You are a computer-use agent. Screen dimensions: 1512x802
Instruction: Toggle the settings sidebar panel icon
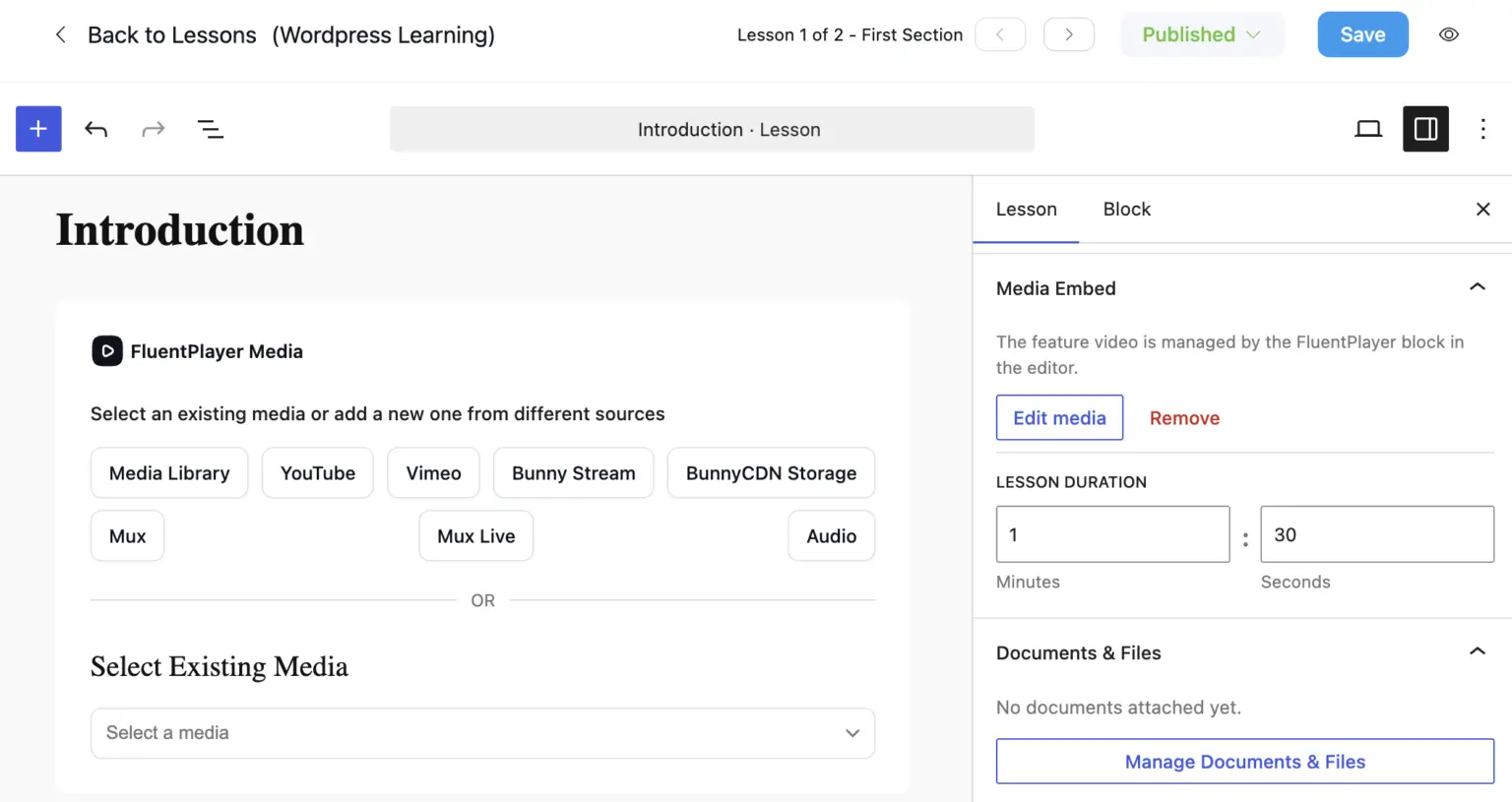(x=1425, y=129)
